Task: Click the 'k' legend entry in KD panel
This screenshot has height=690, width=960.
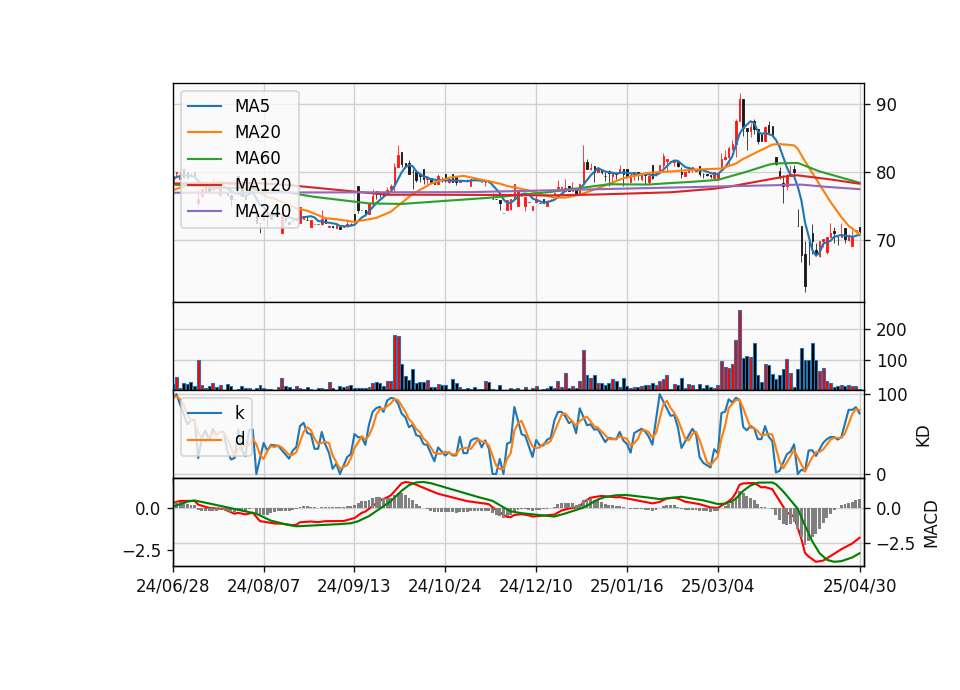Action: (239, 413)
